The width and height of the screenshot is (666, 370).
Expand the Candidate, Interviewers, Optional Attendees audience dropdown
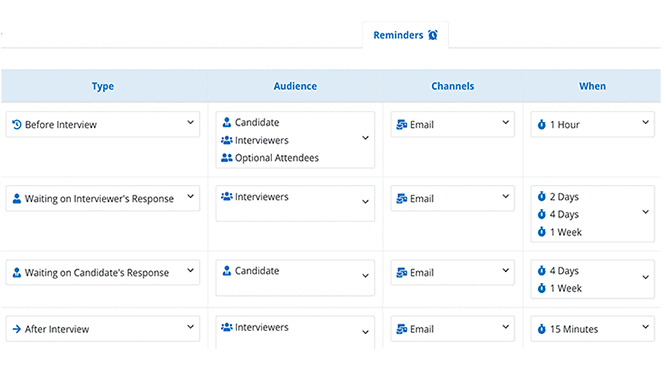[x=295, y=140]
